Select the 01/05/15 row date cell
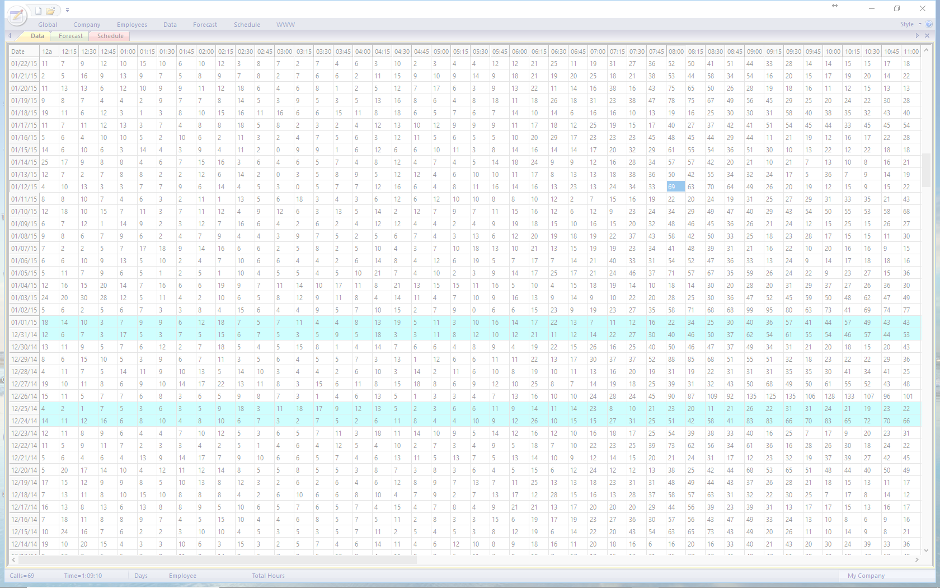Image resolution: width=940 pixels, height=588 pixels. point(24,273)
